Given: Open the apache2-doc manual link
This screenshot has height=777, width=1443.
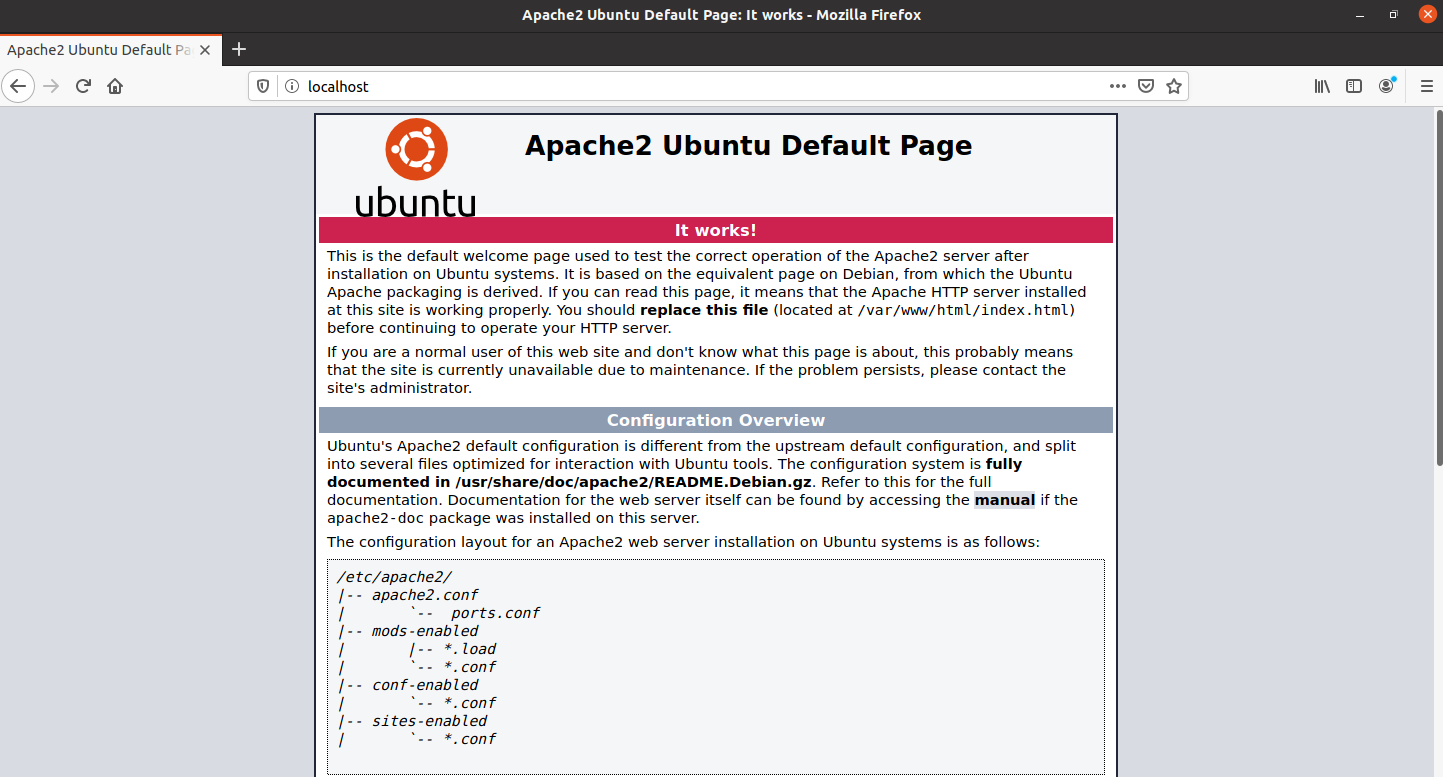Looking at the screenshot, I should click(1004, 499).
